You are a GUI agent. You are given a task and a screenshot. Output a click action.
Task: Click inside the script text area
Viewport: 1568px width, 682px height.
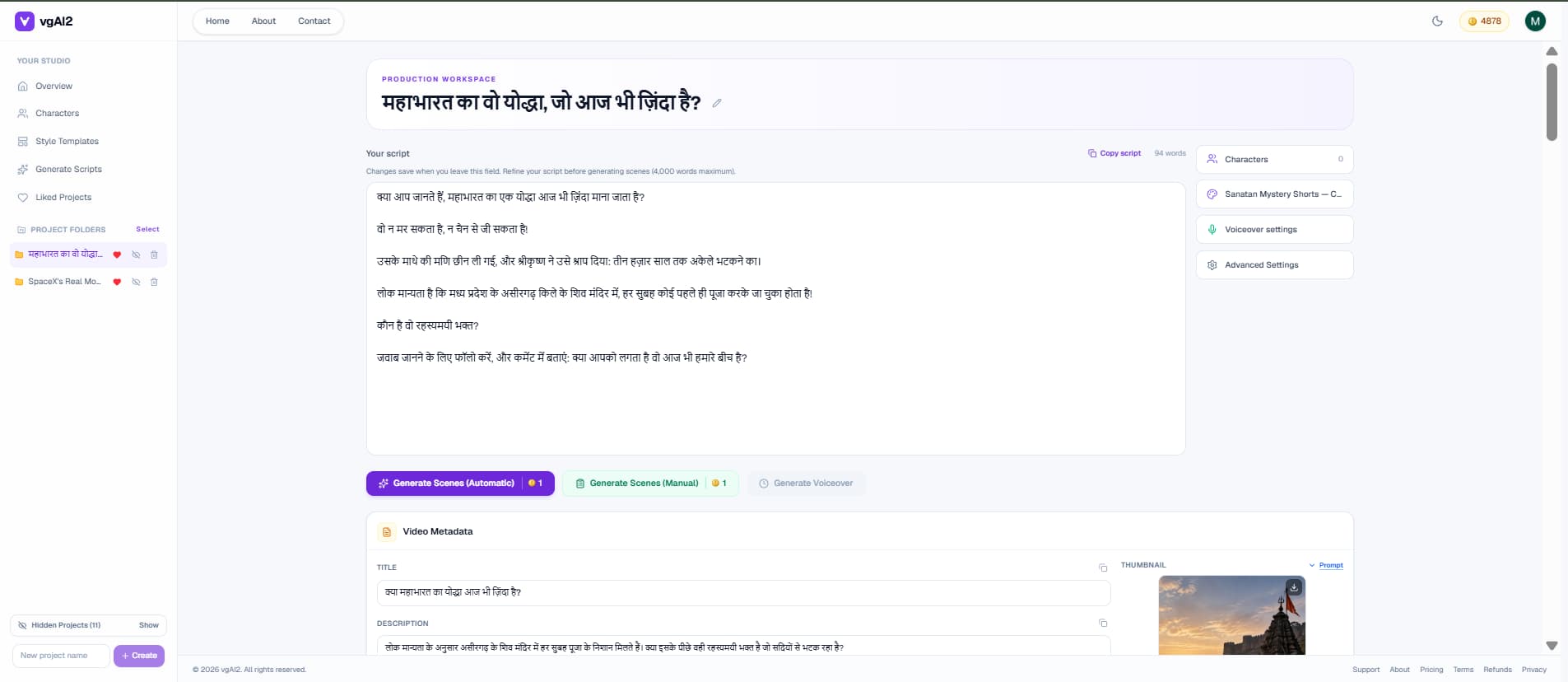[775, 319]
